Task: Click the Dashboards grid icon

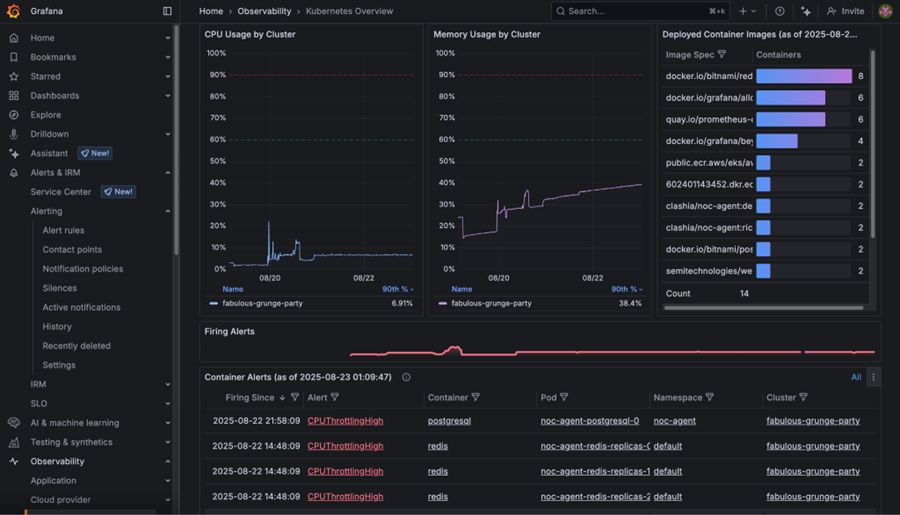Action: click(x=14, y=95)
